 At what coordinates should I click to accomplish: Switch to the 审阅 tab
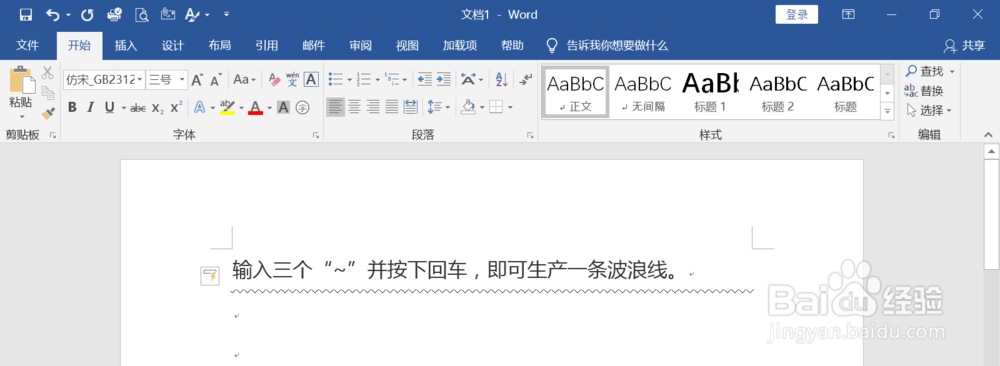click(360, 45)
